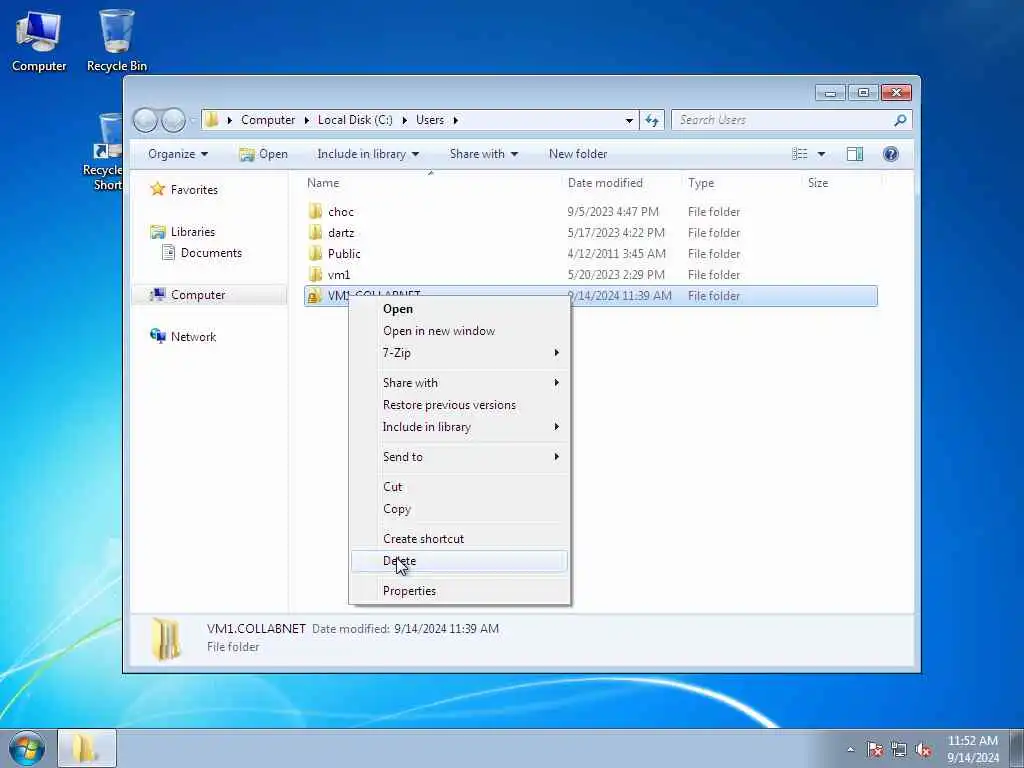The width and height of the screenshot is (1024, 768).
Task: Sort by Date modified column header
Action: tap(622, 184)
